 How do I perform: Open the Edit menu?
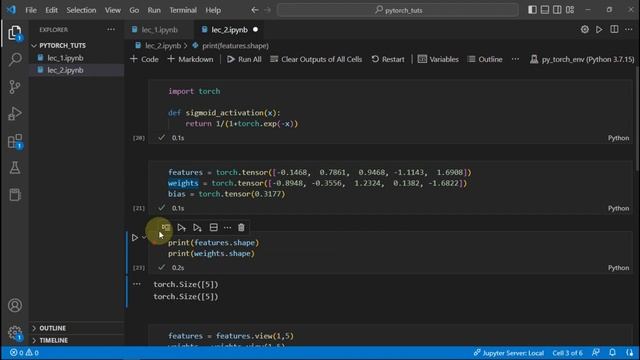pos(51,10)
